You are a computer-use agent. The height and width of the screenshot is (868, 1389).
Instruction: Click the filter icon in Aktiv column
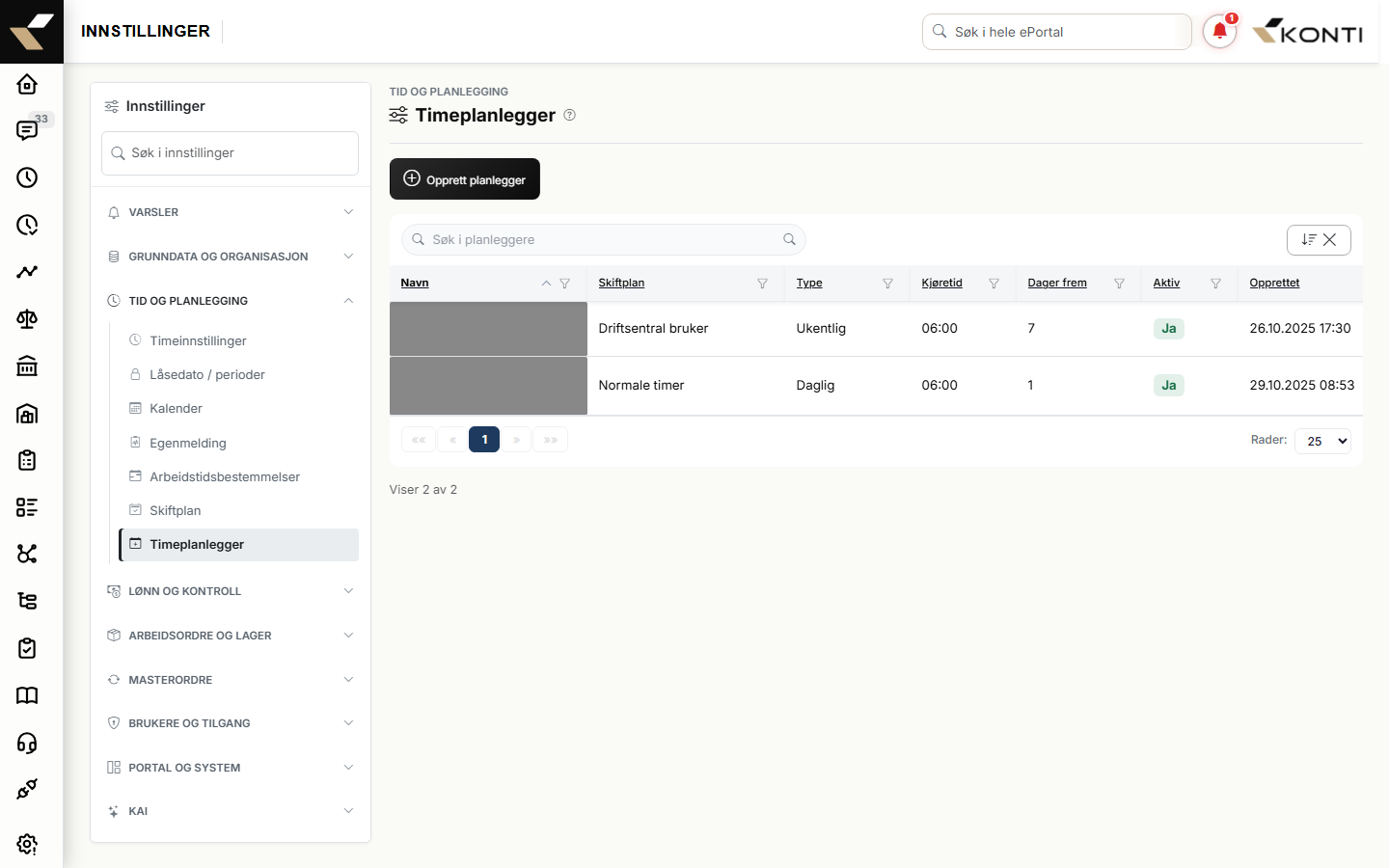tap(1216, 284)
